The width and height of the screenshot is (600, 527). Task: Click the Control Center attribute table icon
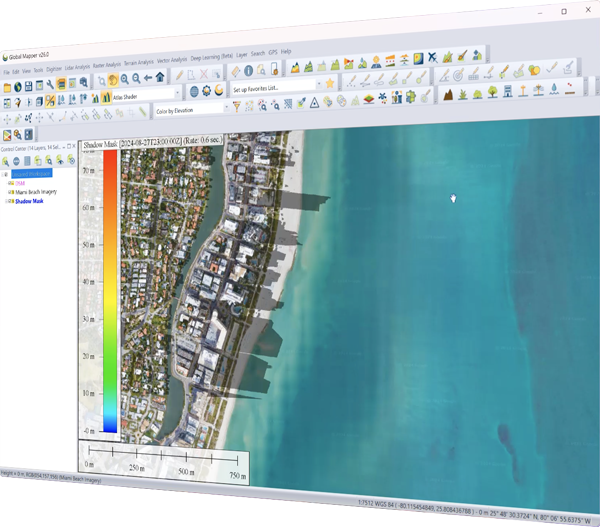click(27, 161)
